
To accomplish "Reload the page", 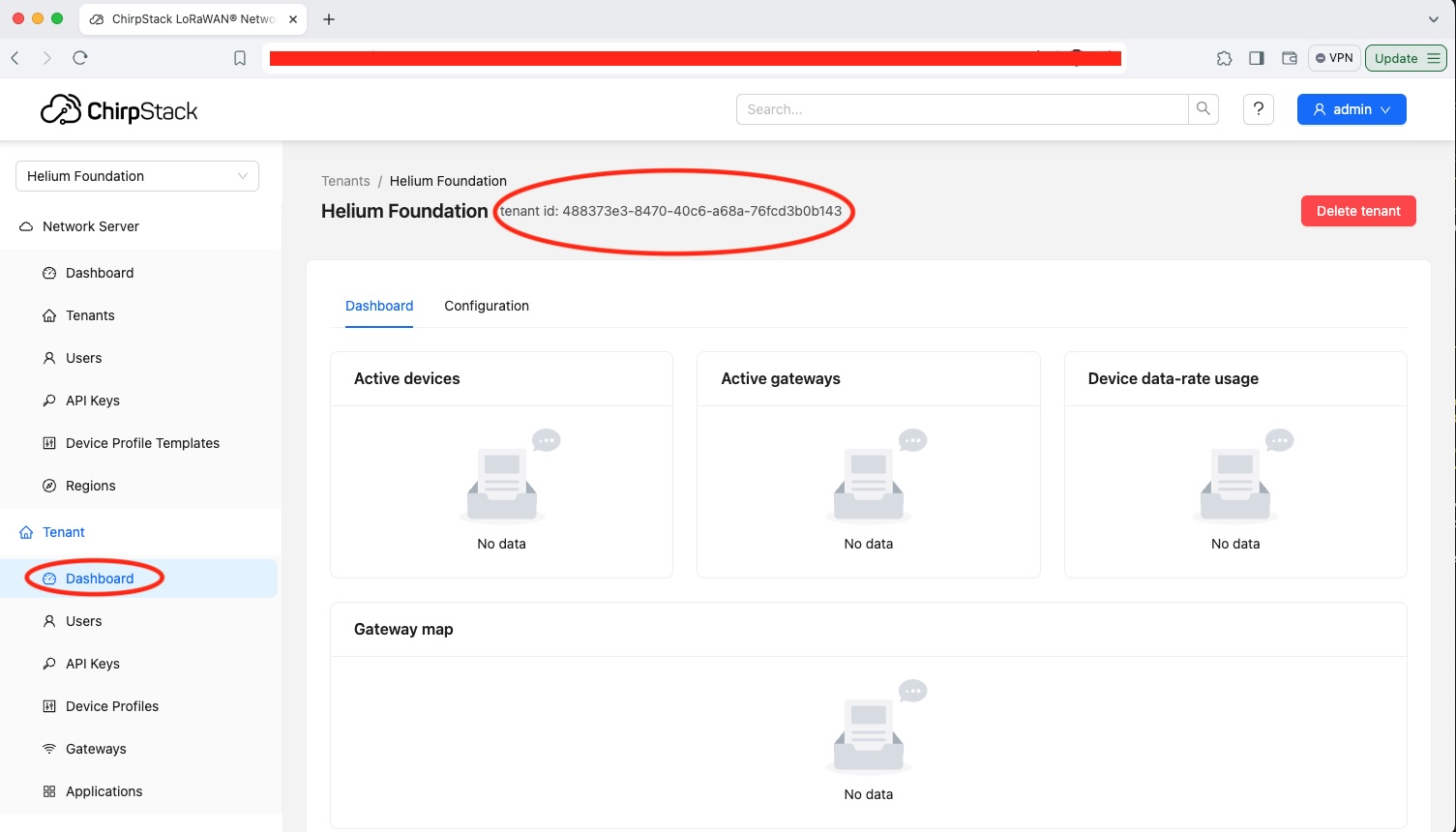I will tap(80, 58).
